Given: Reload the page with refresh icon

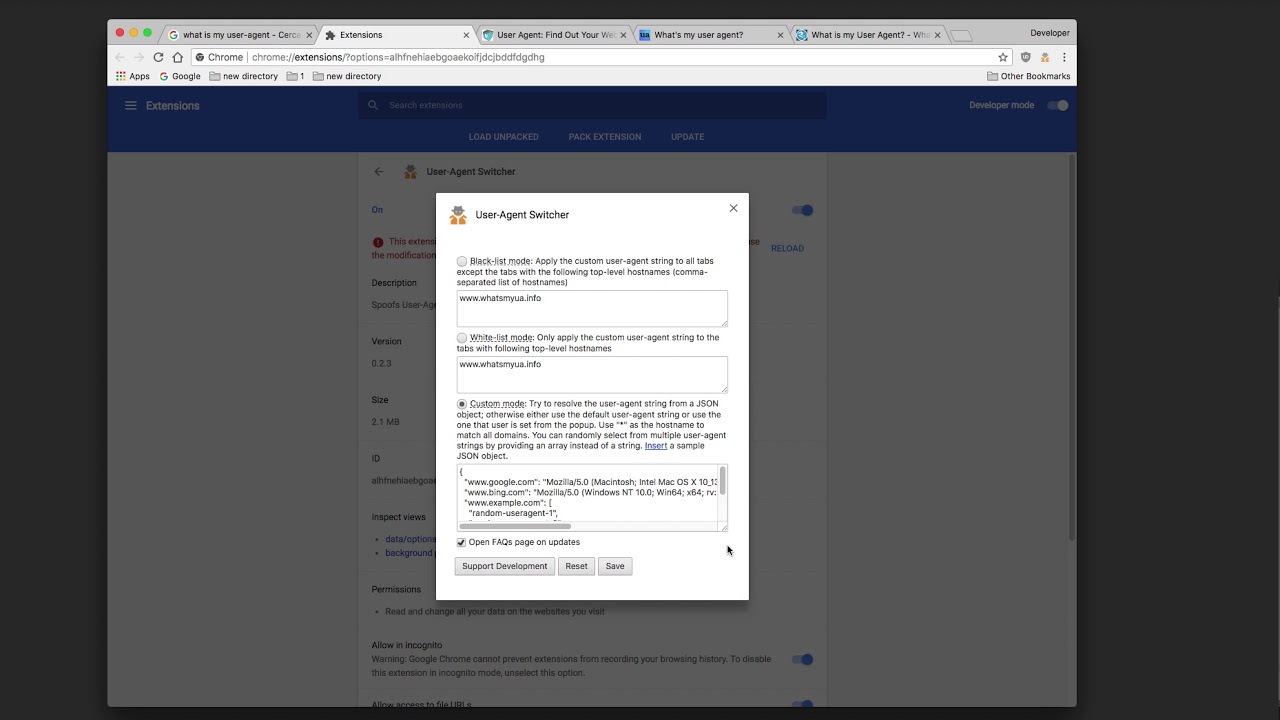Looking at the screenshot, I should click(158, 57).
